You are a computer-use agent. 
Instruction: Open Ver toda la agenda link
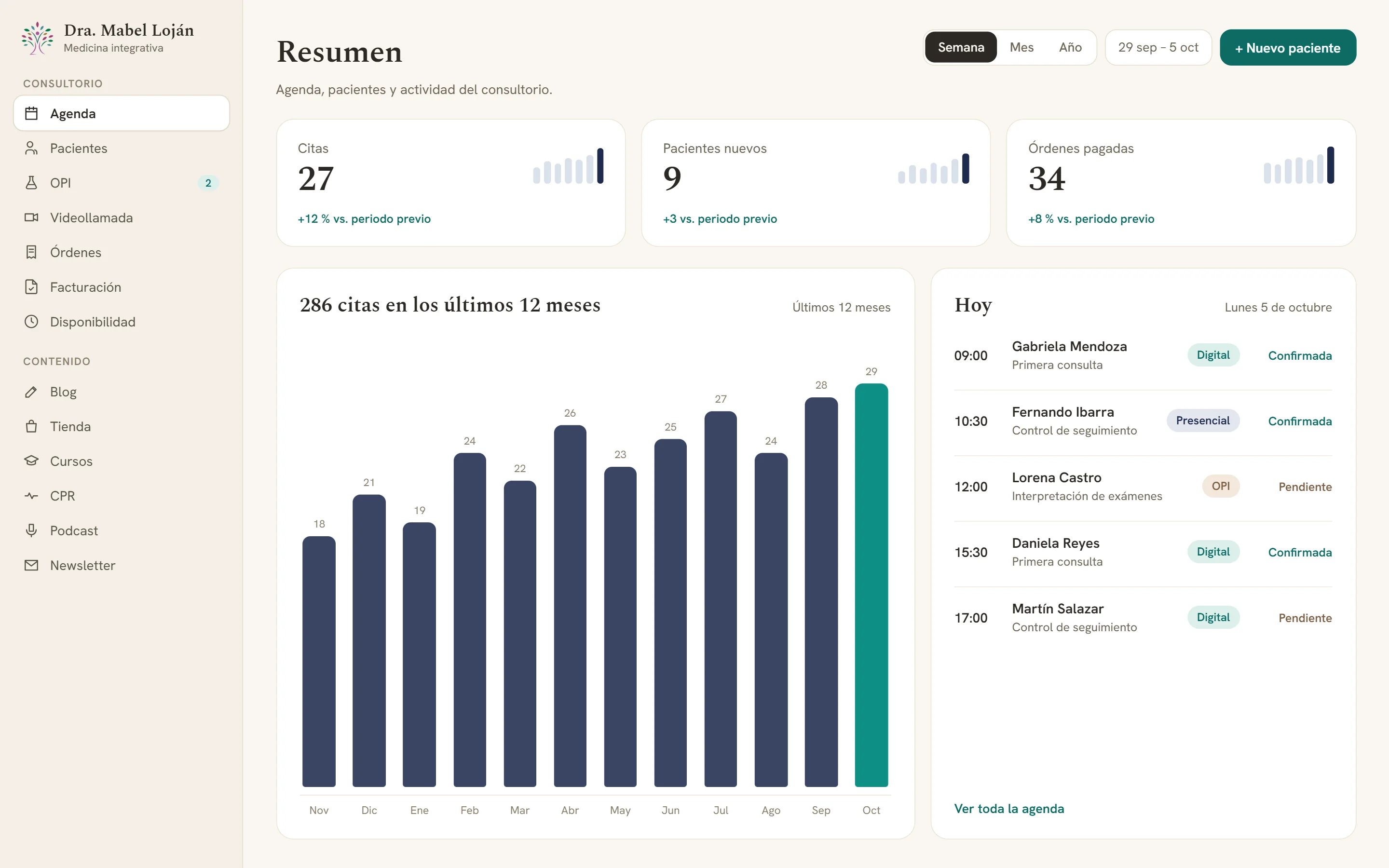[x=1008, y=808]
